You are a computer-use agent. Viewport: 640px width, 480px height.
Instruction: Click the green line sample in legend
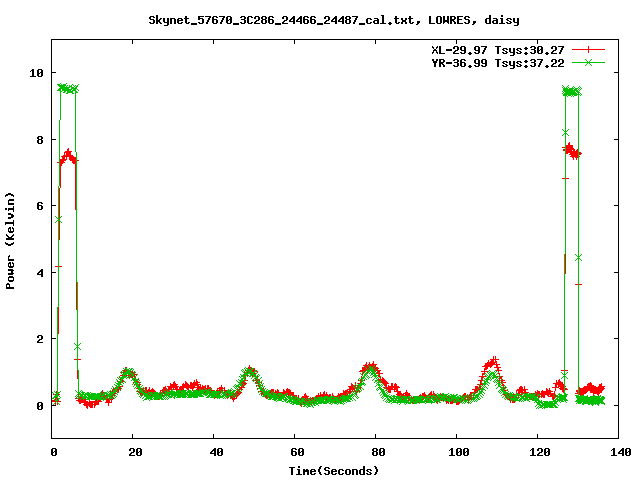[x=588, y=62]
